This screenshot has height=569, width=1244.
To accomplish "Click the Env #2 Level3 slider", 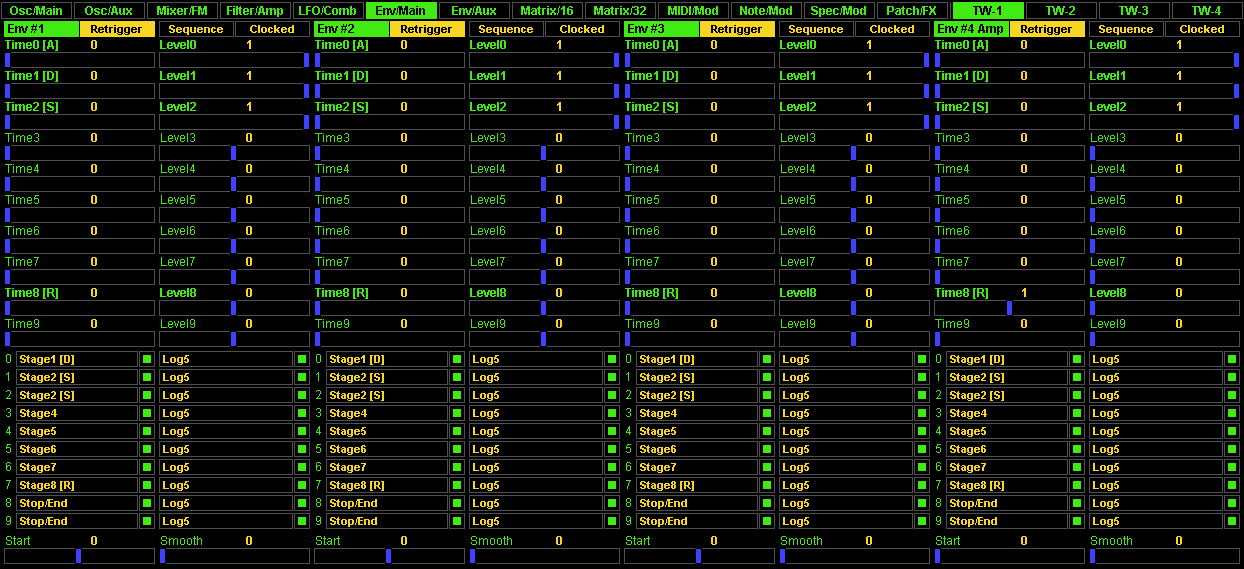I will [545, 153].
